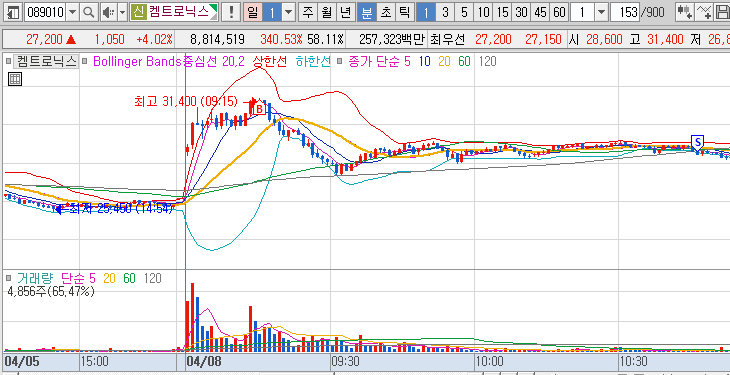This screenshot has height=375, width=730.
Task: Click the 켐트로닉스 chart legend label
Action: pyautogui.click(x=46, y=61)
